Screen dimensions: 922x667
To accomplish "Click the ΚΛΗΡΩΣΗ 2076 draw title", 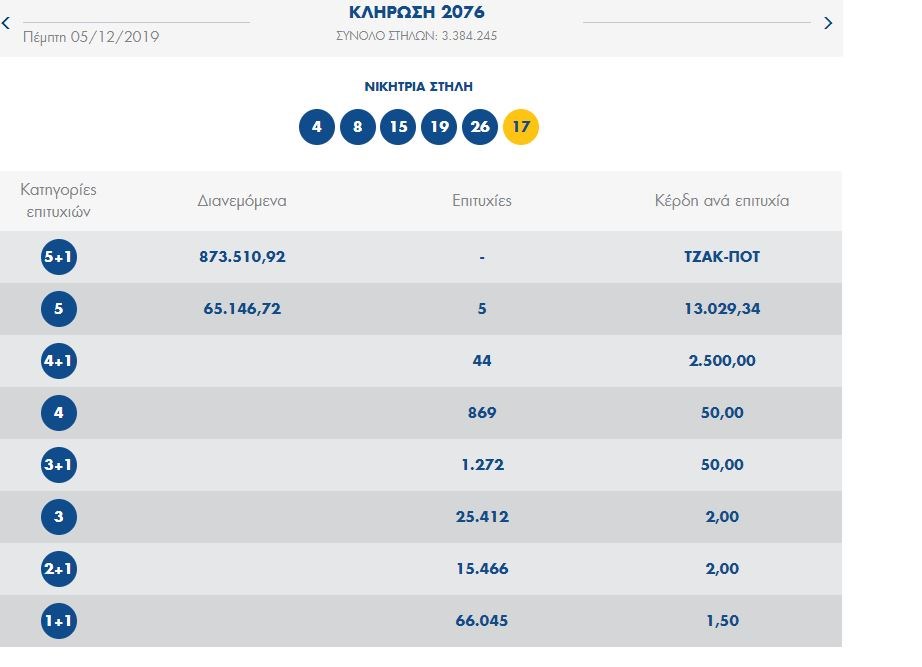I will click(x=416, y=13).
